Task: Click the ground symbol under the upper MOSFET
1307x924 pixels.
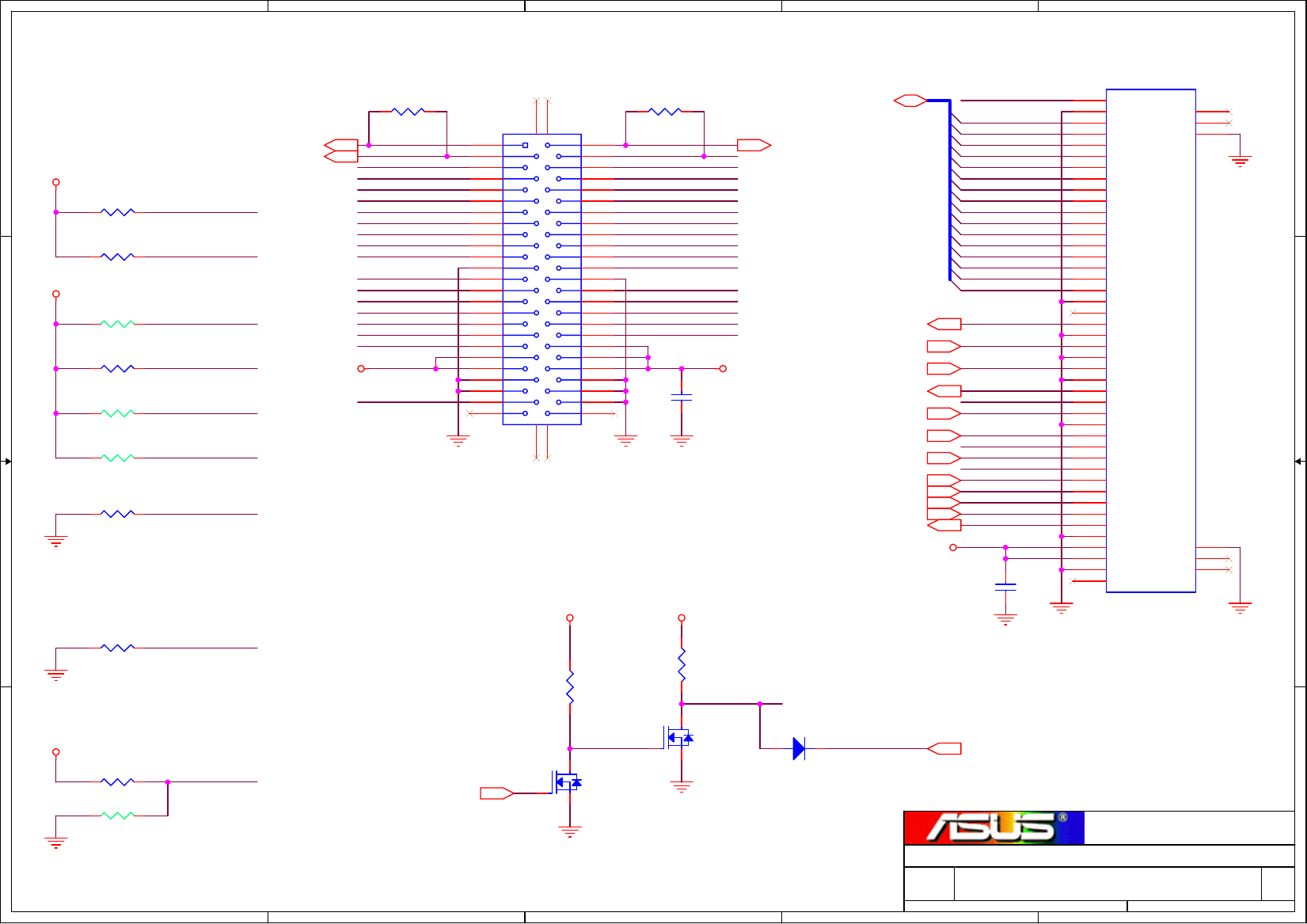Action: [x=682, y=787]
